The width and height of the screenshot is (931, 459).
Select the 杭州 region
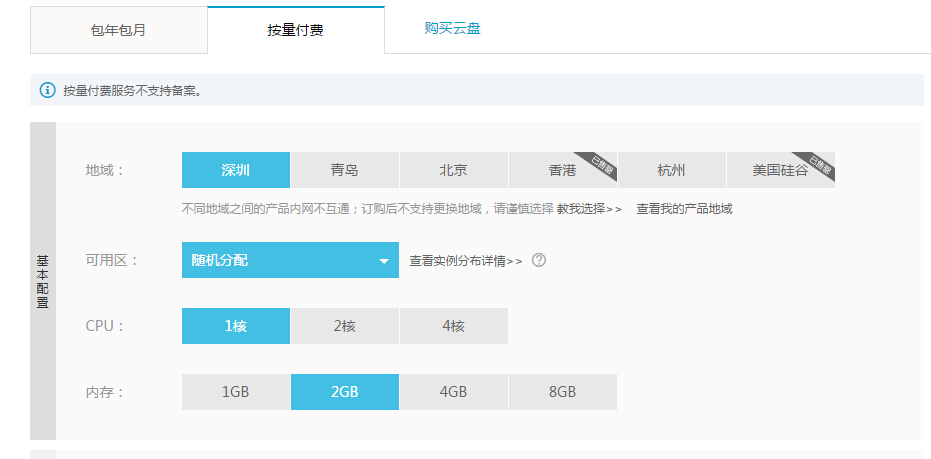[671, 170]
